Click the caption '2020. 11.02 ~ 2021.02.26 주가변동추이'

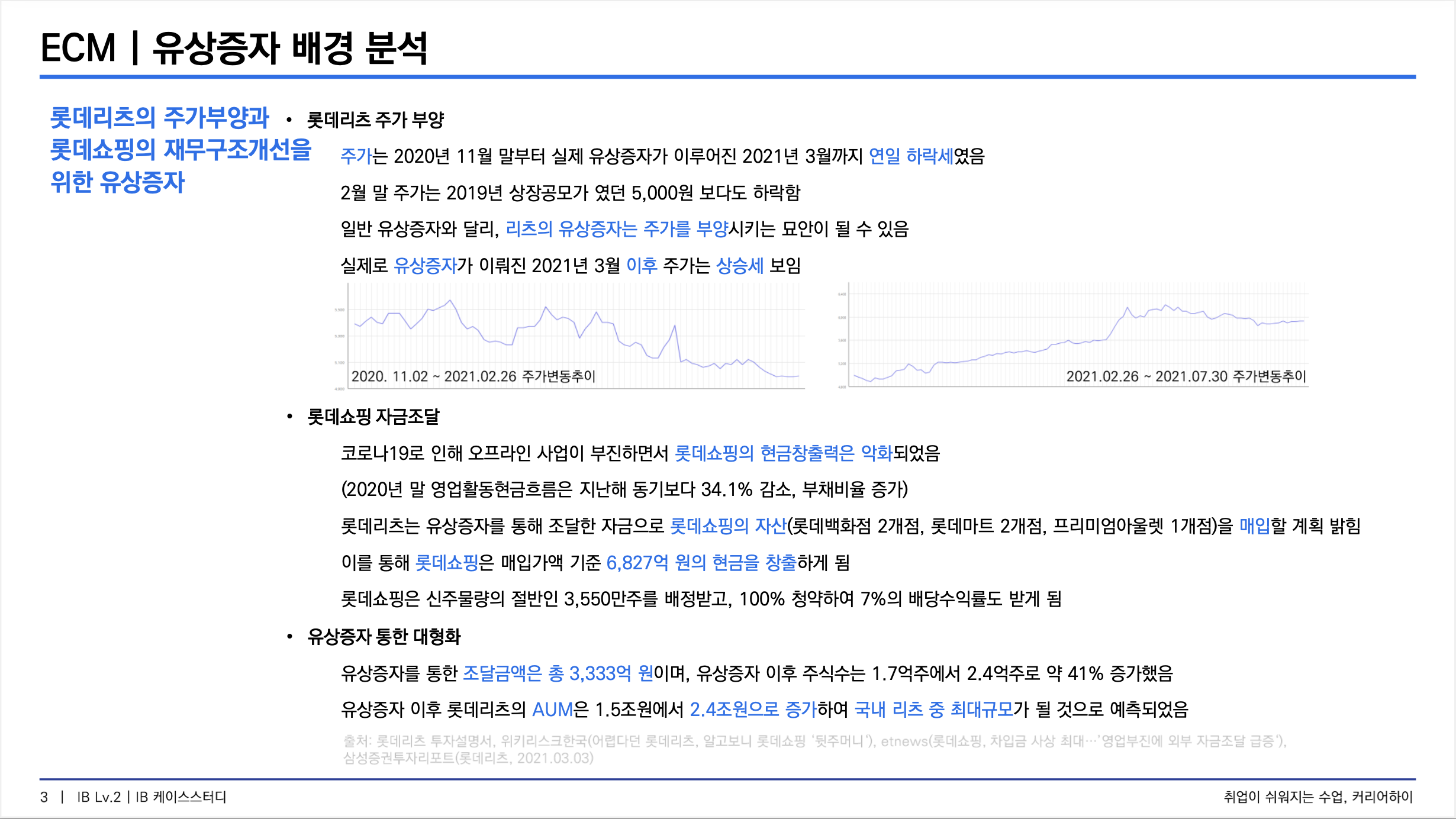coord(473,376)
